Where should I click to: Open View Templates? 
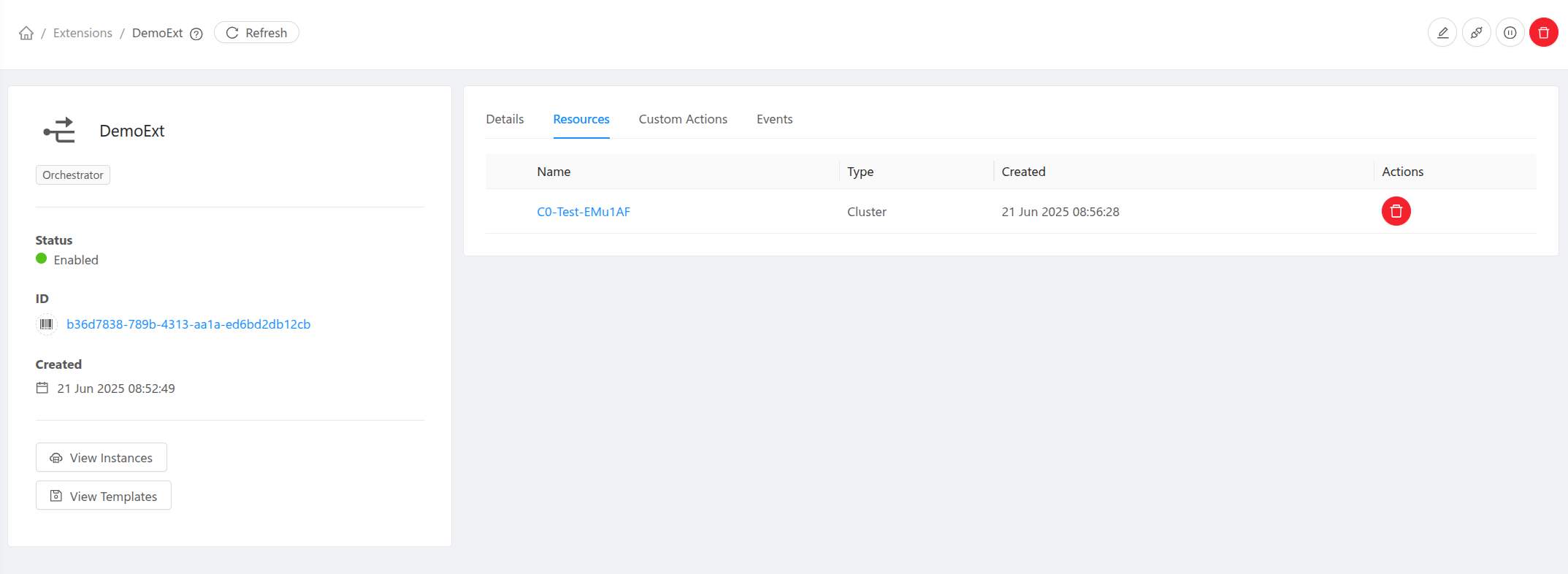[x=104, y=496]
